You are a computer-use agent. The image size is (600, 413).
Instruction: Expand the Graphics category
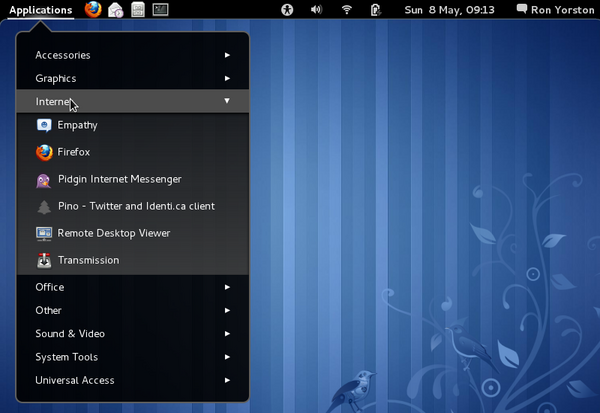(133, 78)
